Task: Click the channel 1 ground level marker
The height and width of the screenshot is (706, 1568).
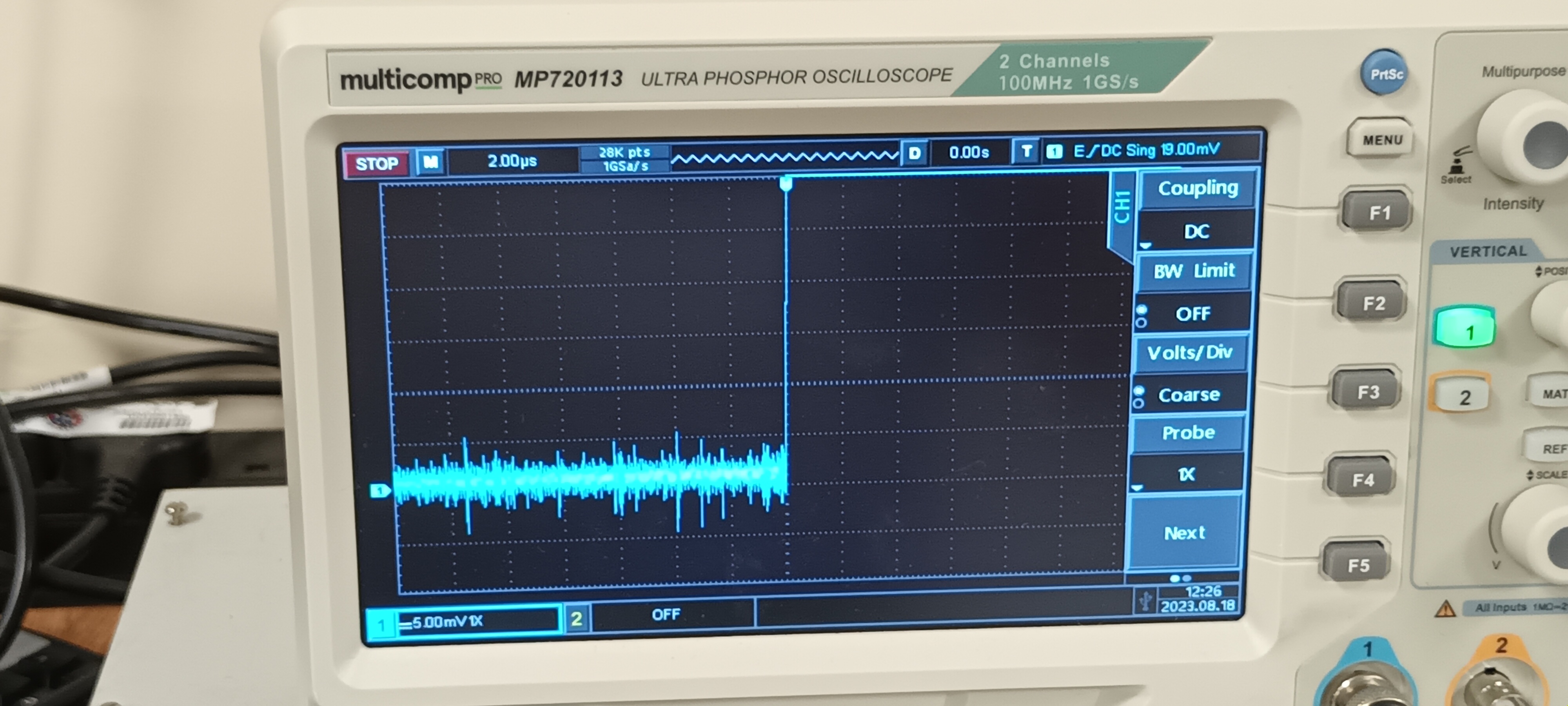Action: pyautogui.click(x=380, y=490)
